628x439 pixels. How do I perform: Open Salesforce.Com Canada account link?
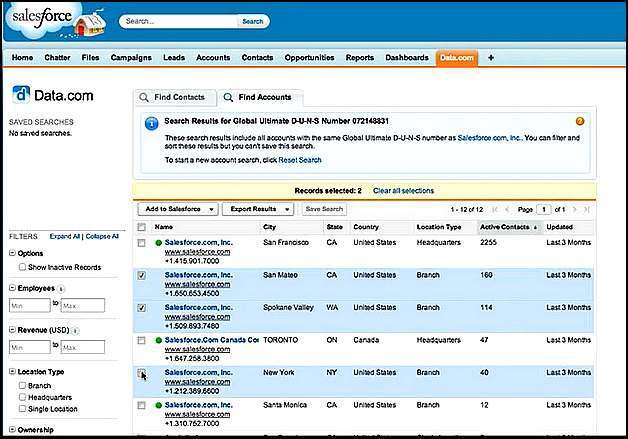pos(211,340)
